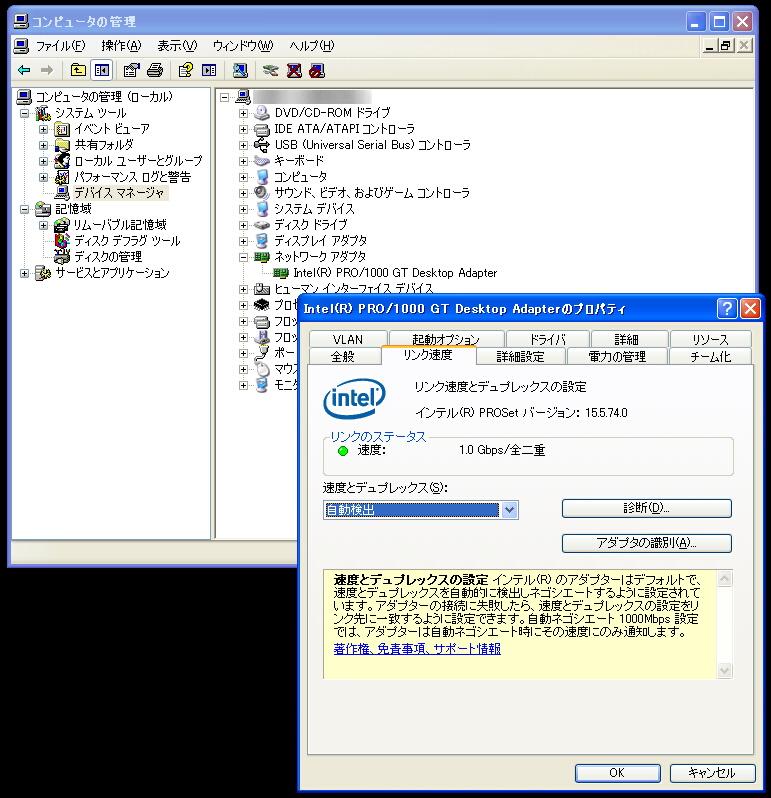Click the USB コントローラ device icon

262,145
